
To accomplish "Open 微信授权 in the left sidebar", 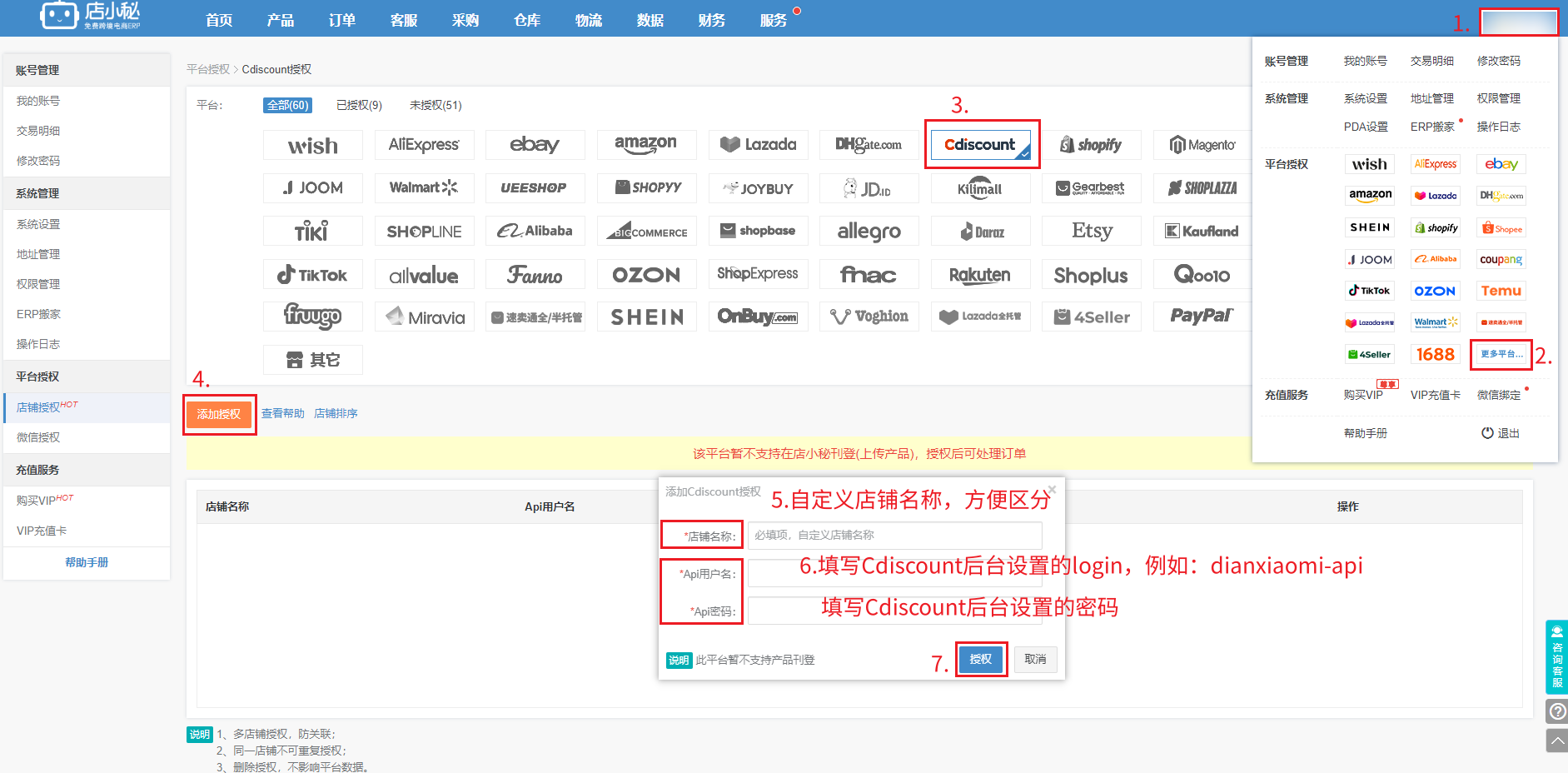I will pos(87,437).
